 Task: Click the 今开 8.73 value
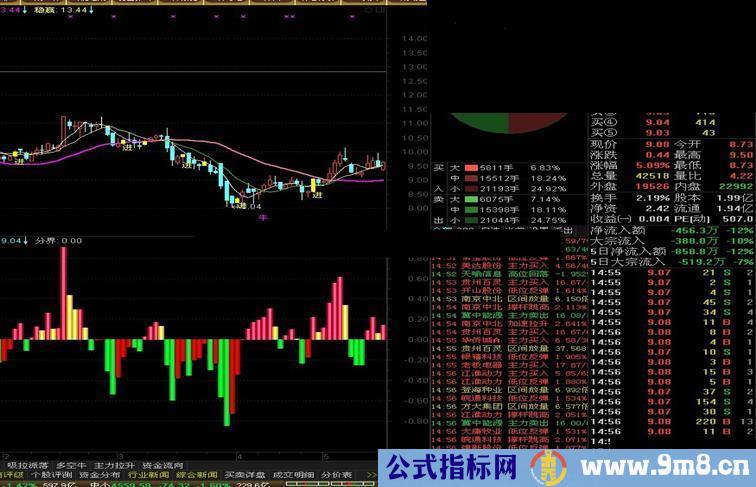tap(742, 144)
